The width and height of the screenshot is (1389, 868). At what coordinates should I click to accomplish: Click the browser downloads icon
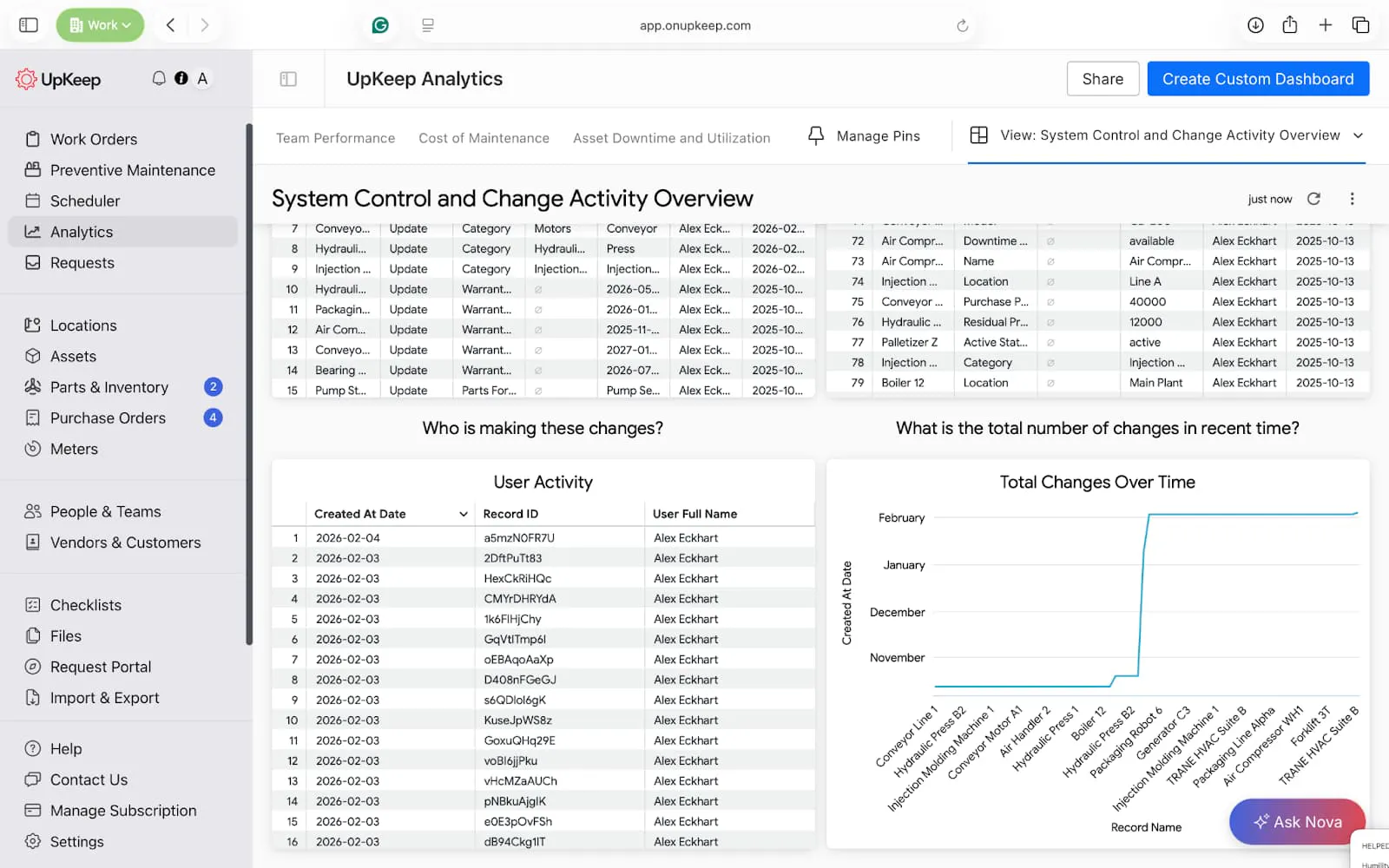click(x=1255, y=25)
